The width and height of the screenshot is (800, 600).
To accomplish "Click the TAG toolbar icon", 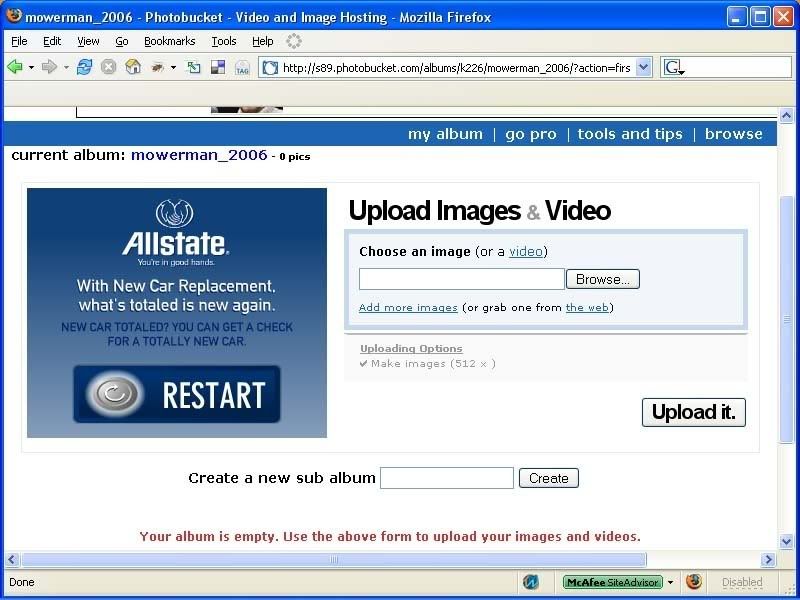I will click(242, 67).
